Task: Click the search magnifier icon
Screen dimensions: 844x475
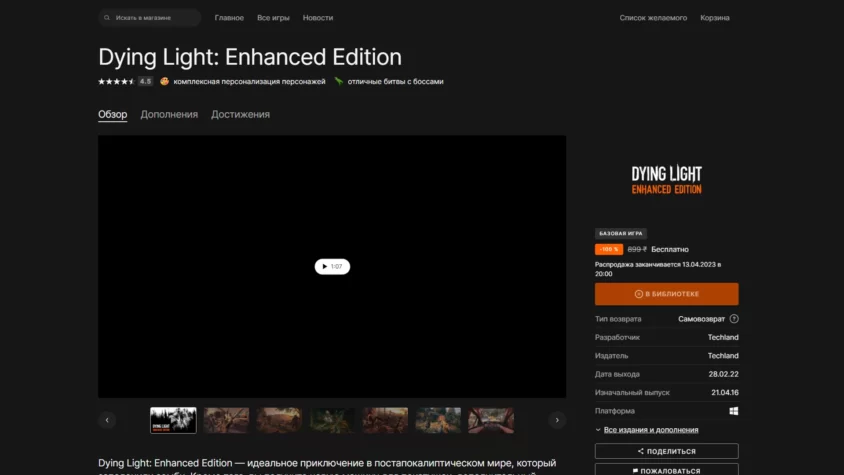Action: coord(107,18)
